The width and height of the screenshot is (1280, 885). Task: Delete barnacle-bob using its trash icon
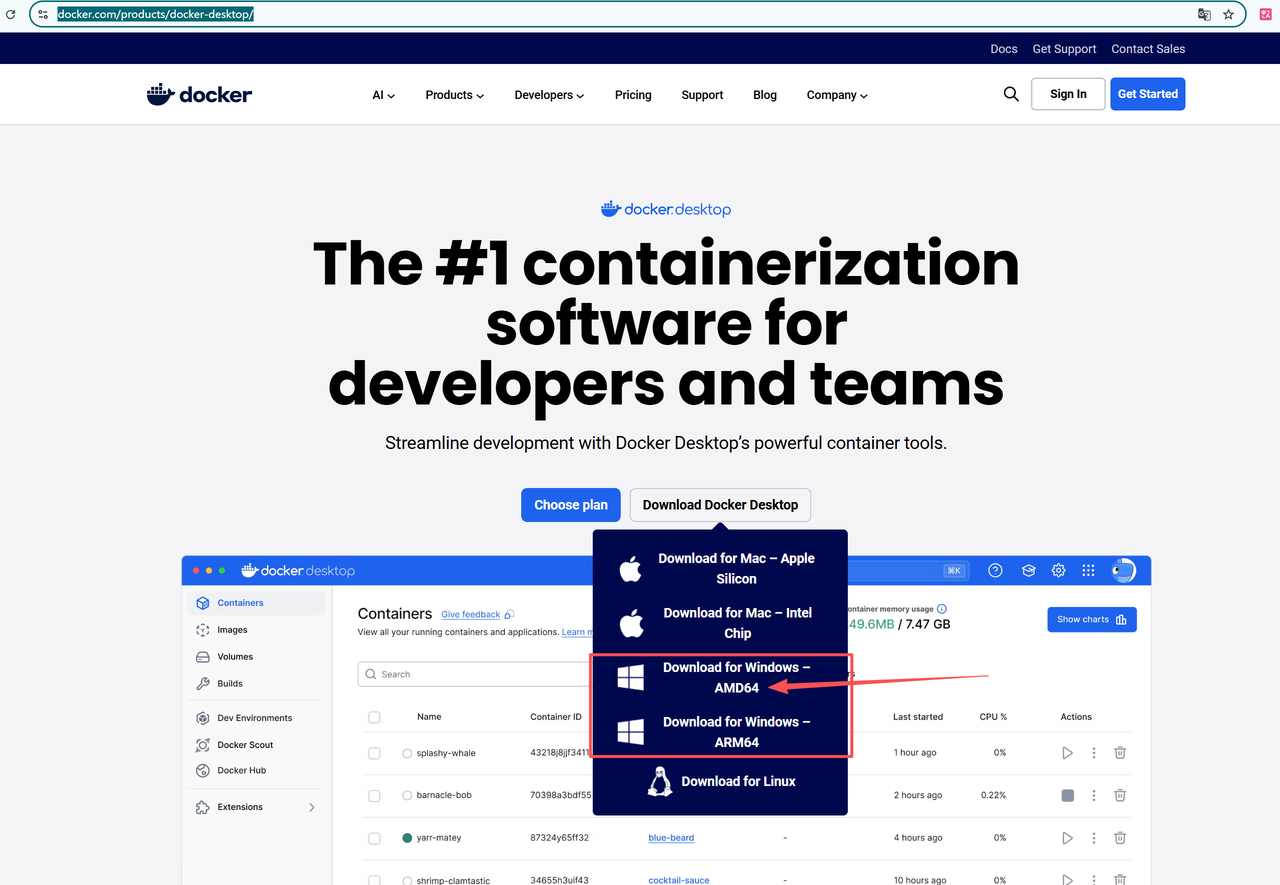pyautogui.click(x=1120, y=795)
